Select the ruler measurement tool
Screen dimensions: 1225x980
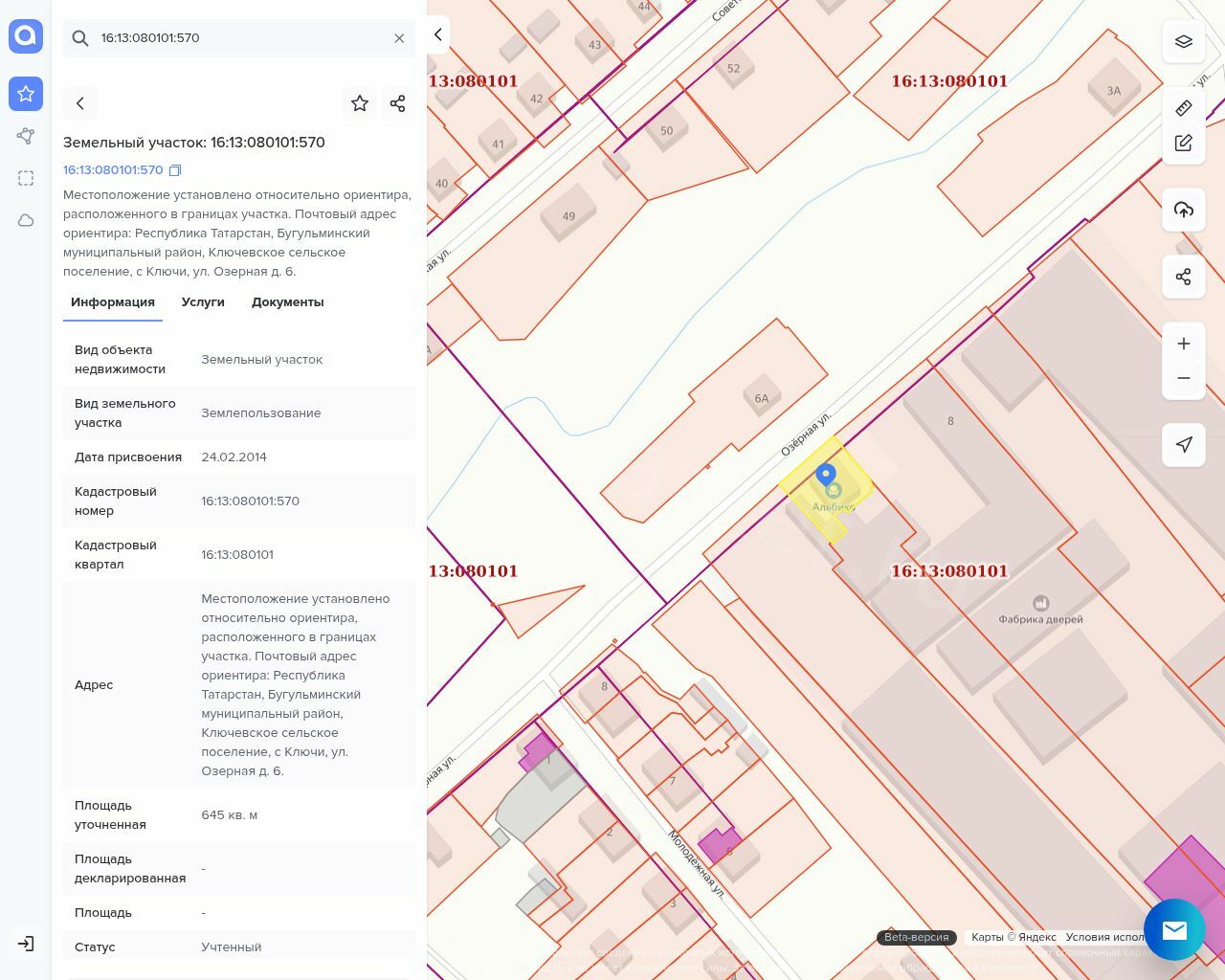pos(1184,107)
